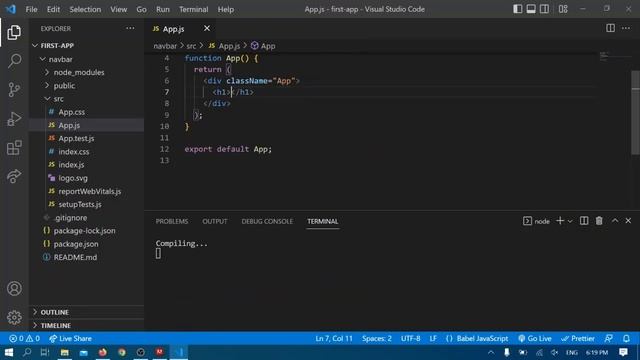This screenshot has height=360, width=640.
Task: Split the editor to the right
Action: 610,28
